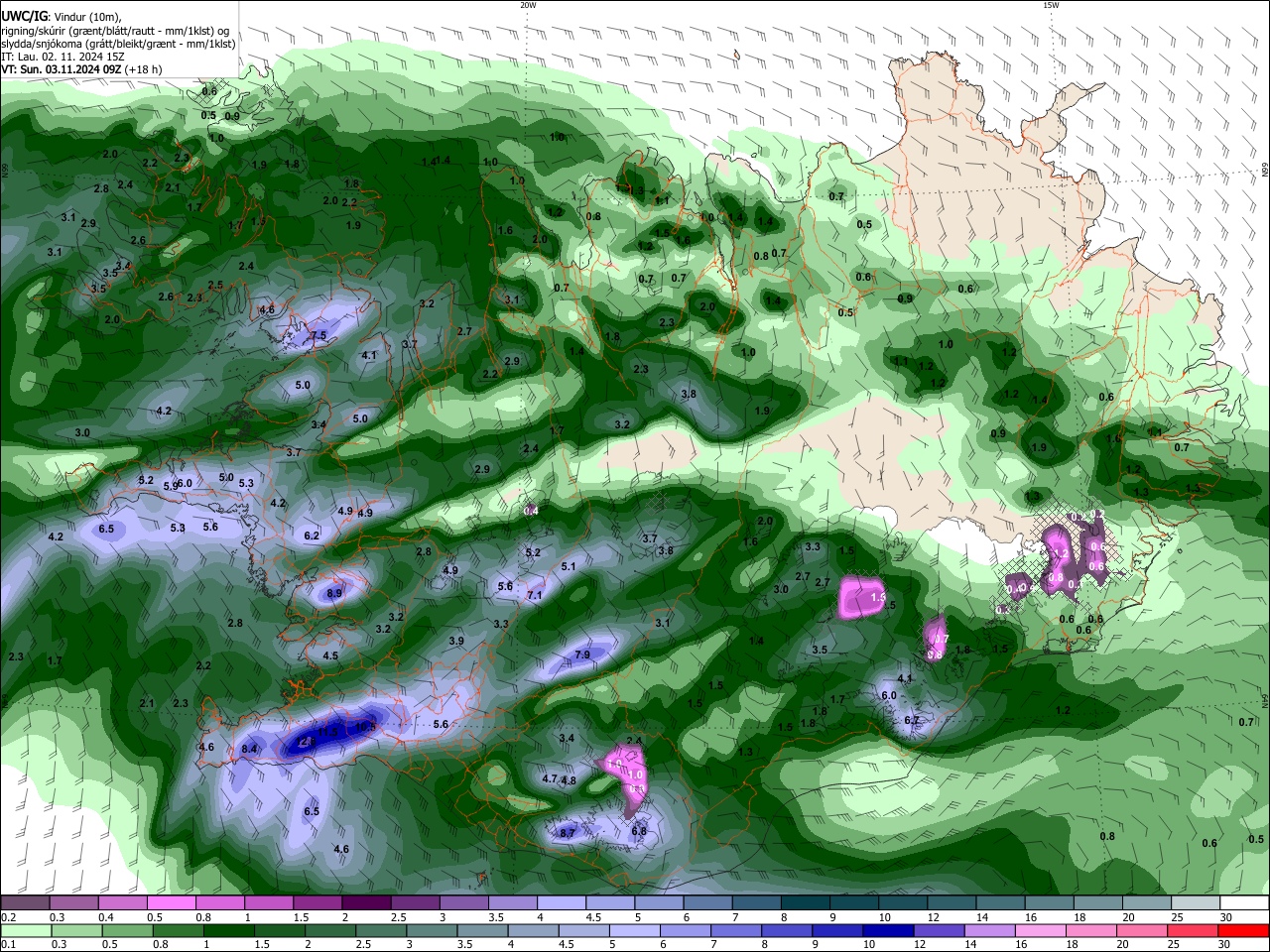The image size is (1270, 952).
Task: Click the UWC/IG title text
Action: [24, 16]
